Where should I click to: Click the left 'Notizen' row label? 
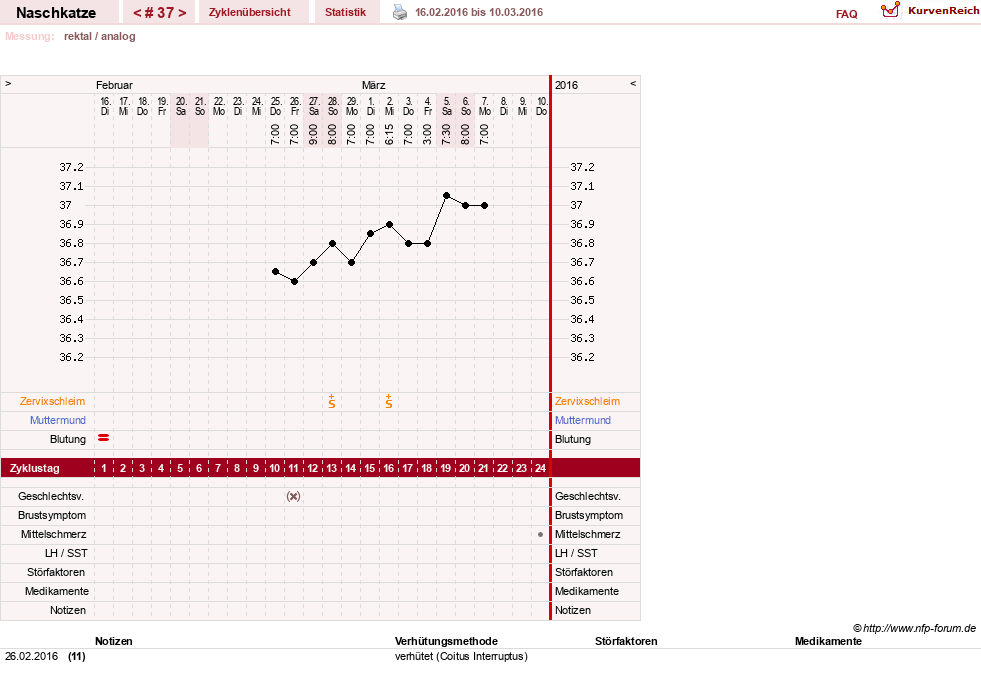[x=68, y=610]
